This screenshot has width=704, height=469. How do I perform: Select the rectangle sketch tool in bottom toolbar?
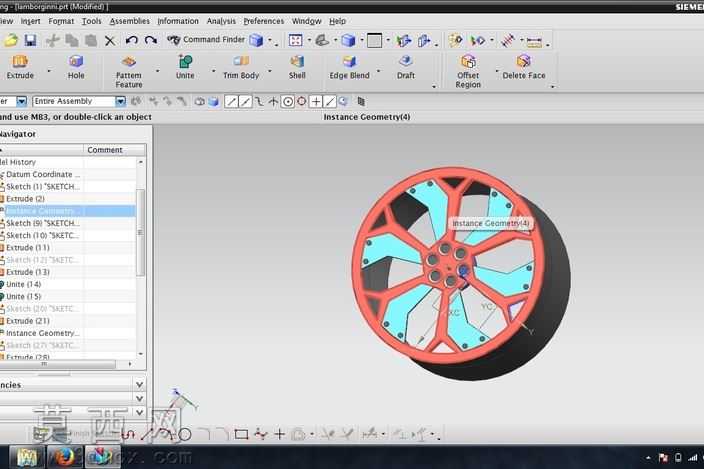241,434
